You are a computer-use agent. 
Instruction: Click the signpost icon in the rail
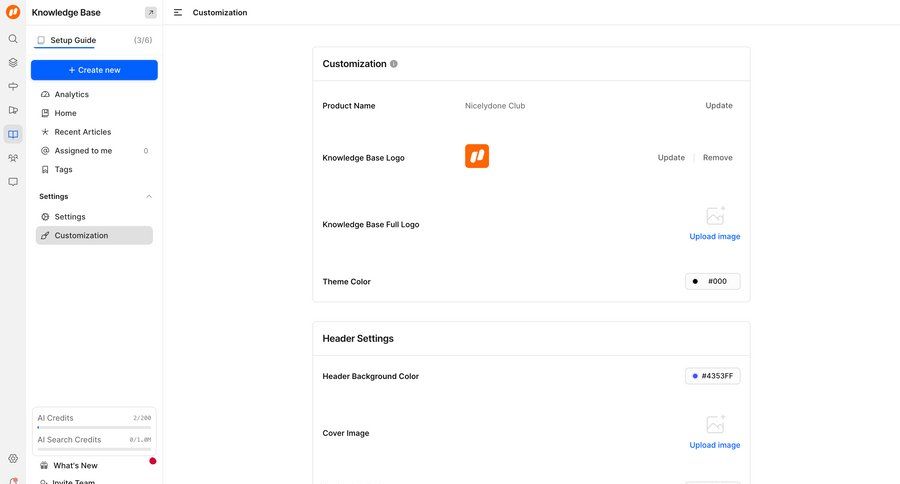[13, 86]
